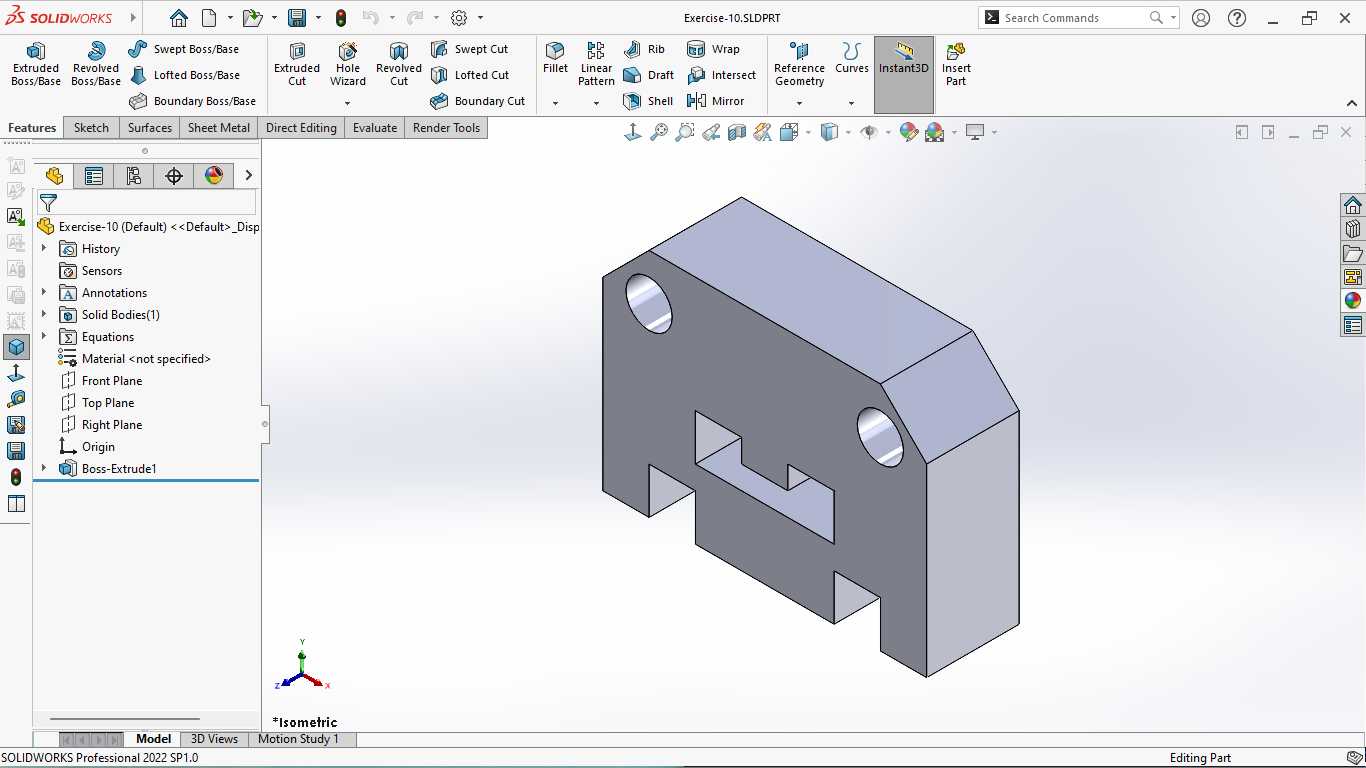Open the Help question mark icon
The width and height of the screenshot is (1366, 768).
tap(1237, 18)
